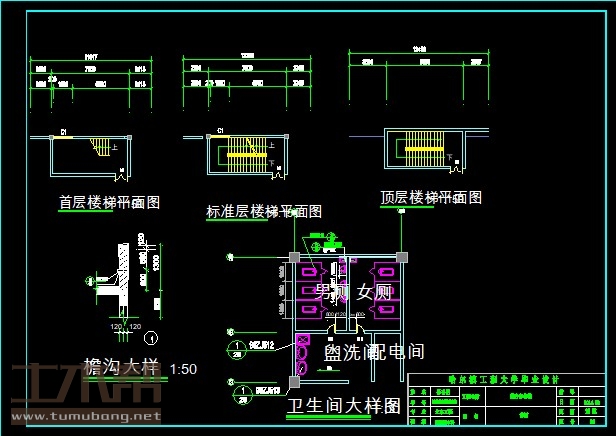
Task: Click the 女厕 room label
Action: click(x=374, y=293)
